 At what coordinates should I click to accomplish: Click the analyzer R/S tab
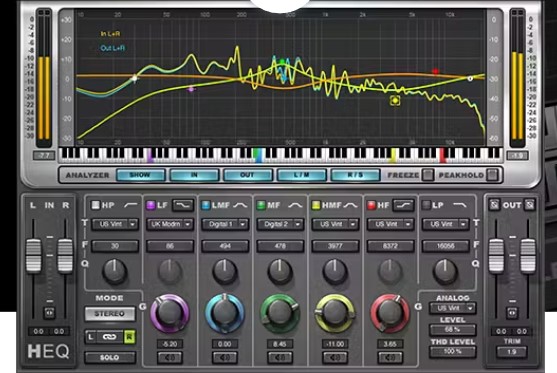pyautogui.click(x=355, y=175)
